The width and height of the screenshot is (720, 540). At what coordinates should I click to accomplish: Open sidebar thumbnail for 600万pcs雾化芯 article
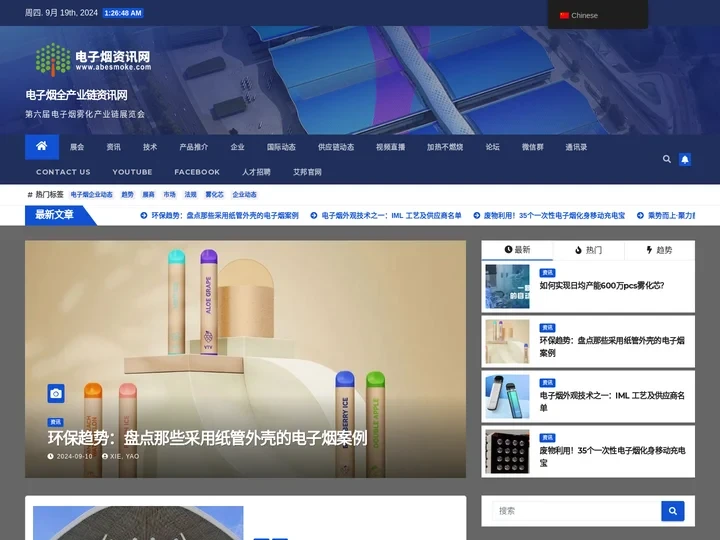click(x=507, y=286)
